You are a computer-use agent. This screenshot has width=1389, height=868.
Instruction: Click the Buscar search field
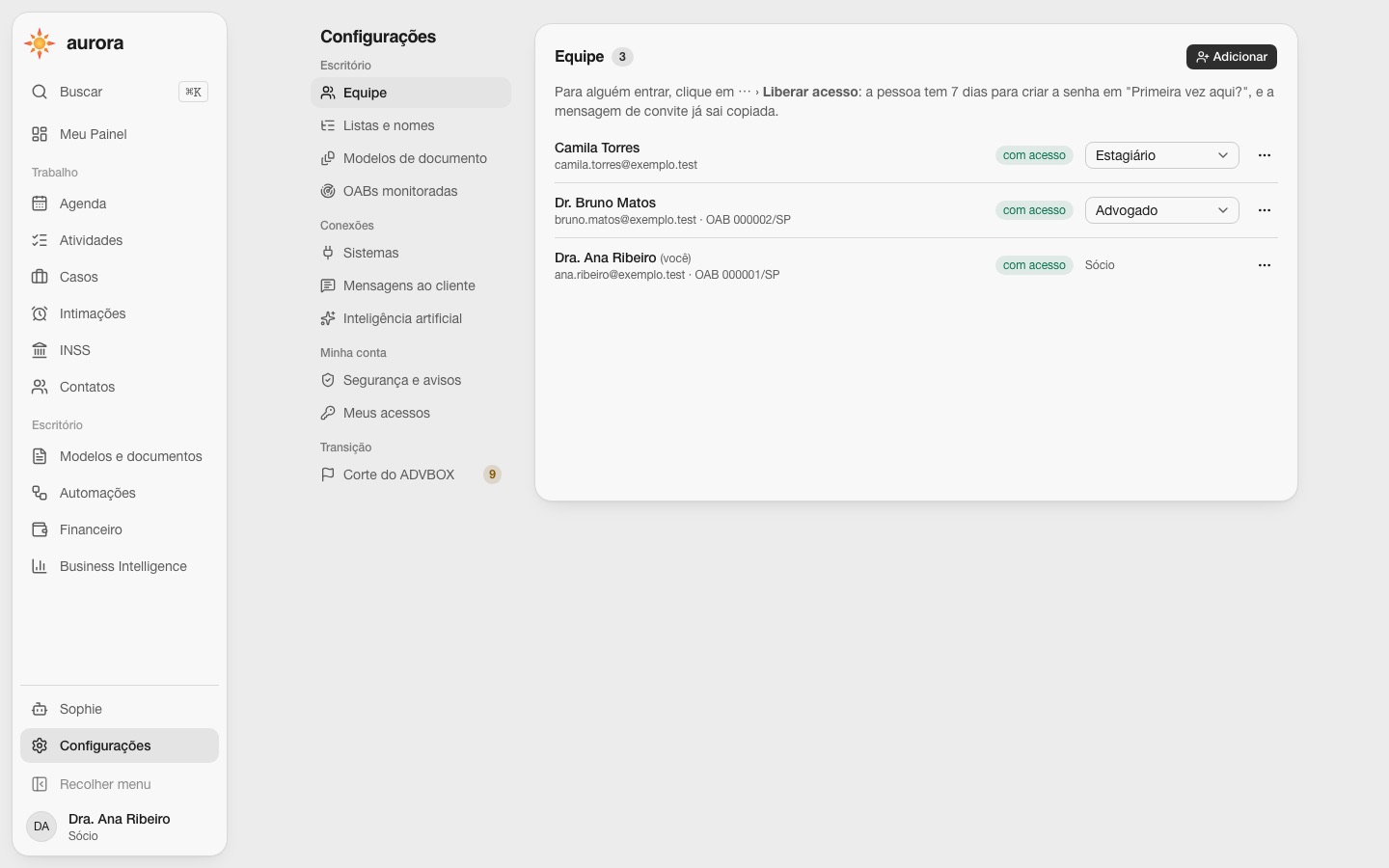120,92
